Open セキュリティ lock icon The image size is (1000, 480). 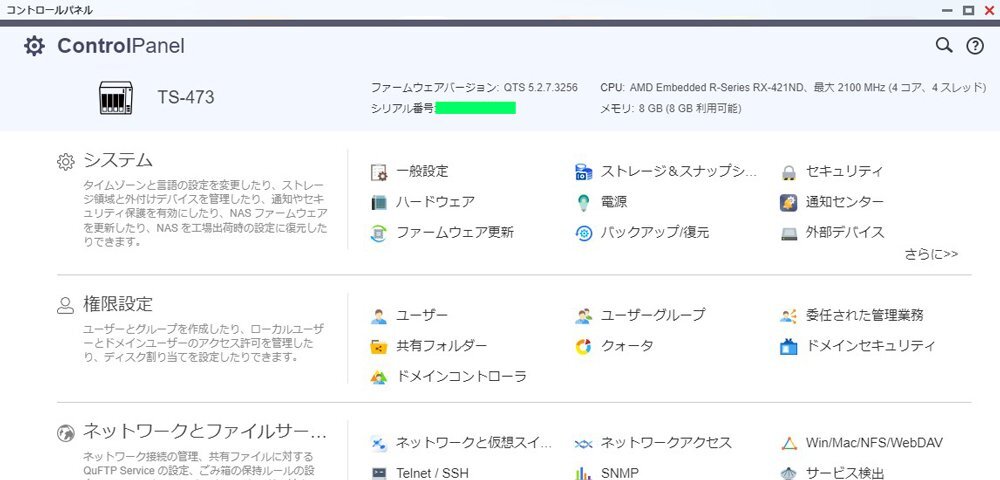[x=789, y=172]
